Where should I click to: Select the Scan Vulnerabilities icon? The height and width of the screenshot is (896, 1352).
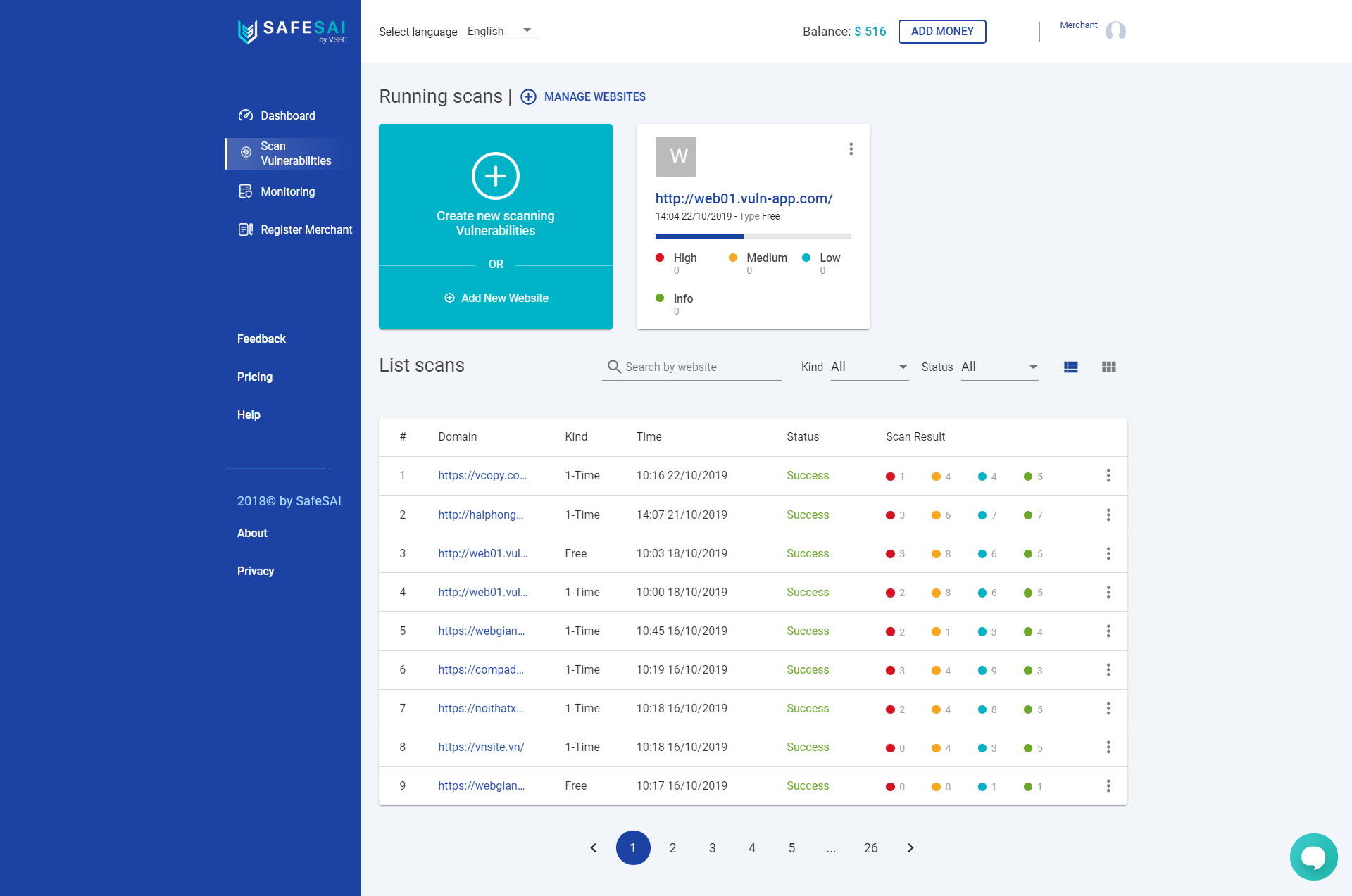[x=245, y=153]
